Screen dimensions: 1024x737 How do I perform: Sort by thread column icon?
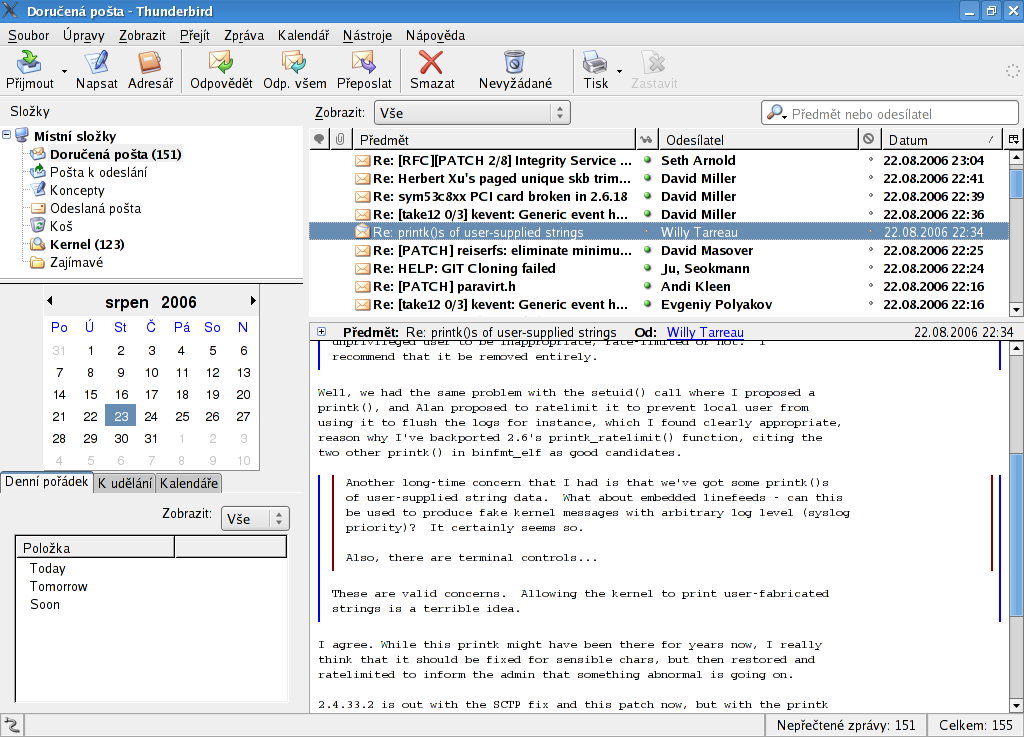pyautogui.click(x=319, y=139)
